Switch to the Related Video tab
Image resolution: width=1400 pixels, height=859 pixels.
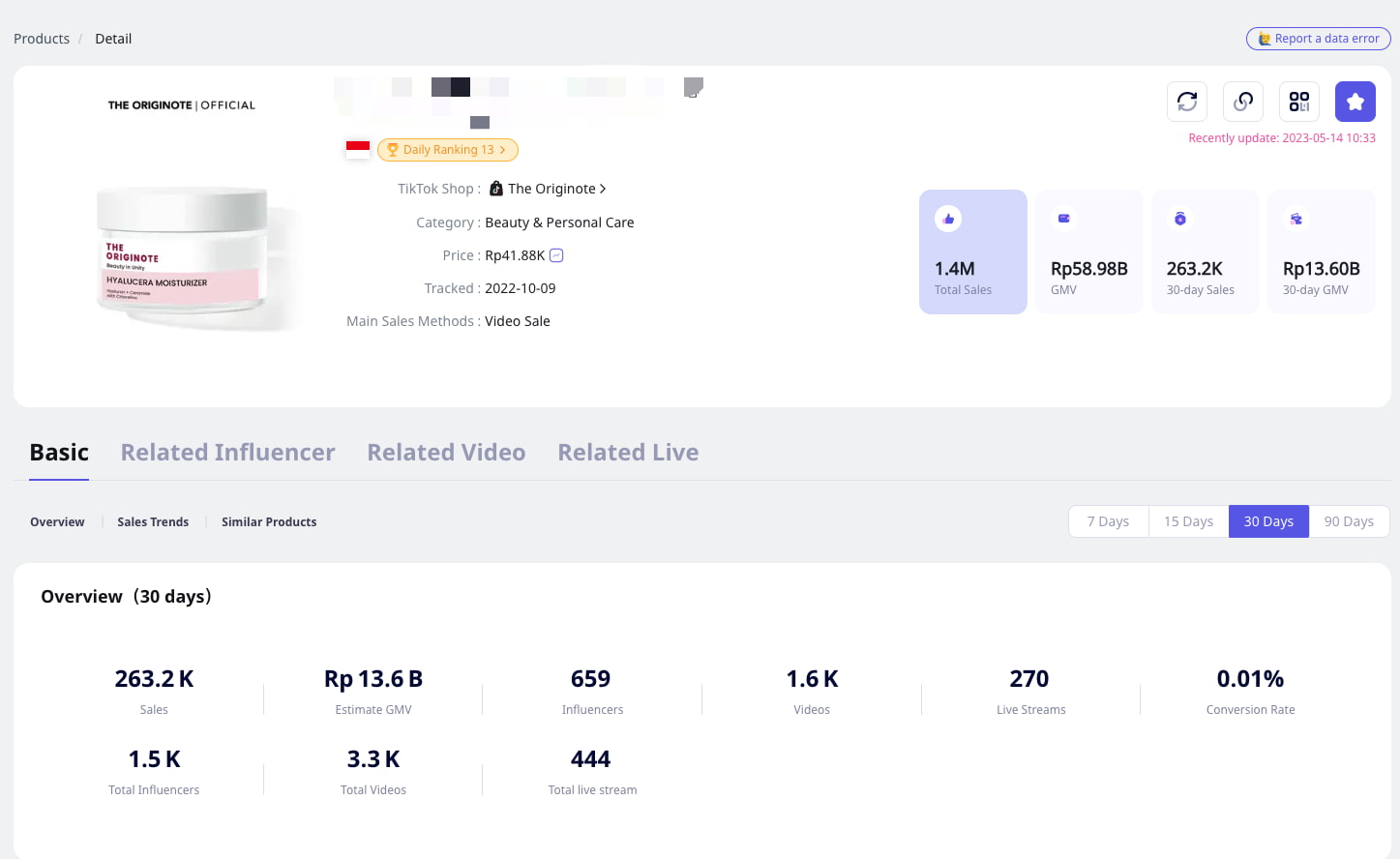click(x=446, y=453)
